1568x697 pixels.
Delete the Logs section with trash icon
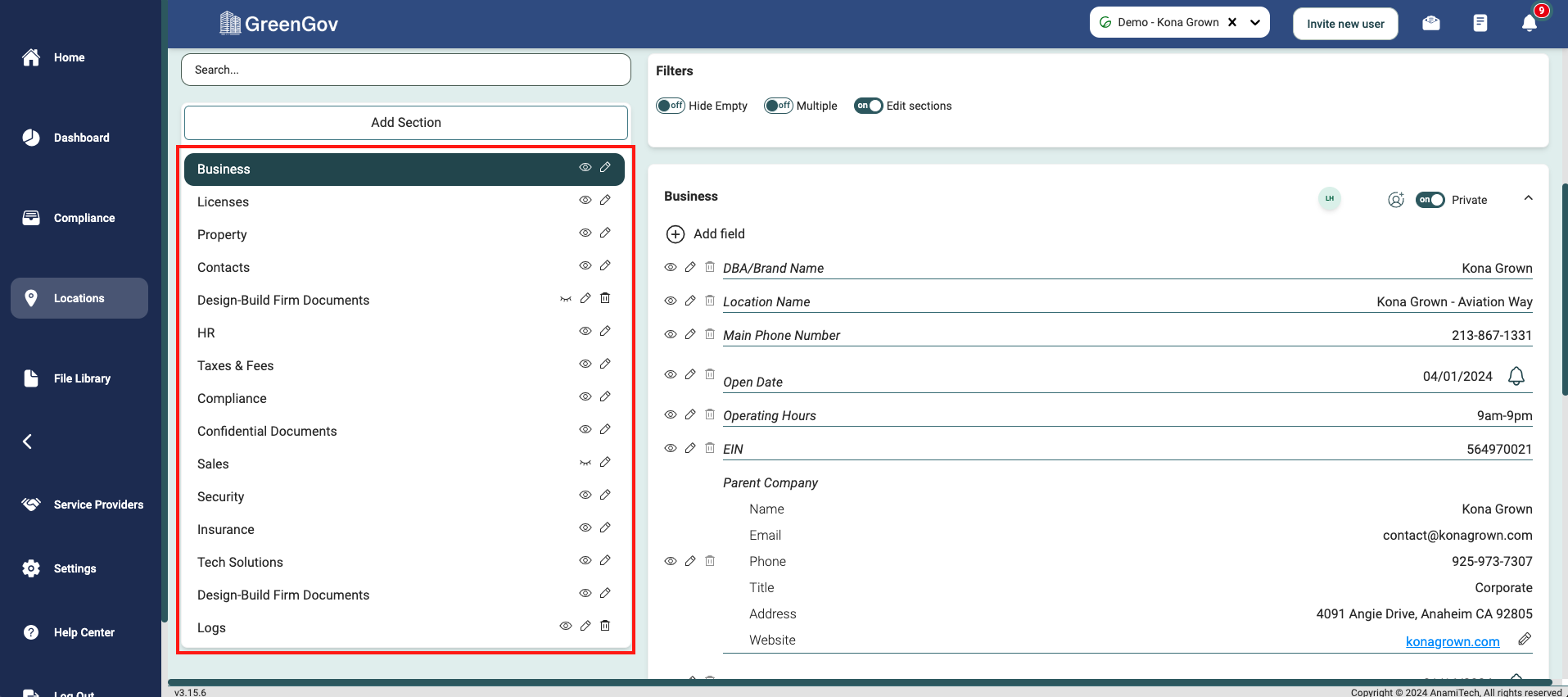pos(605,626)
